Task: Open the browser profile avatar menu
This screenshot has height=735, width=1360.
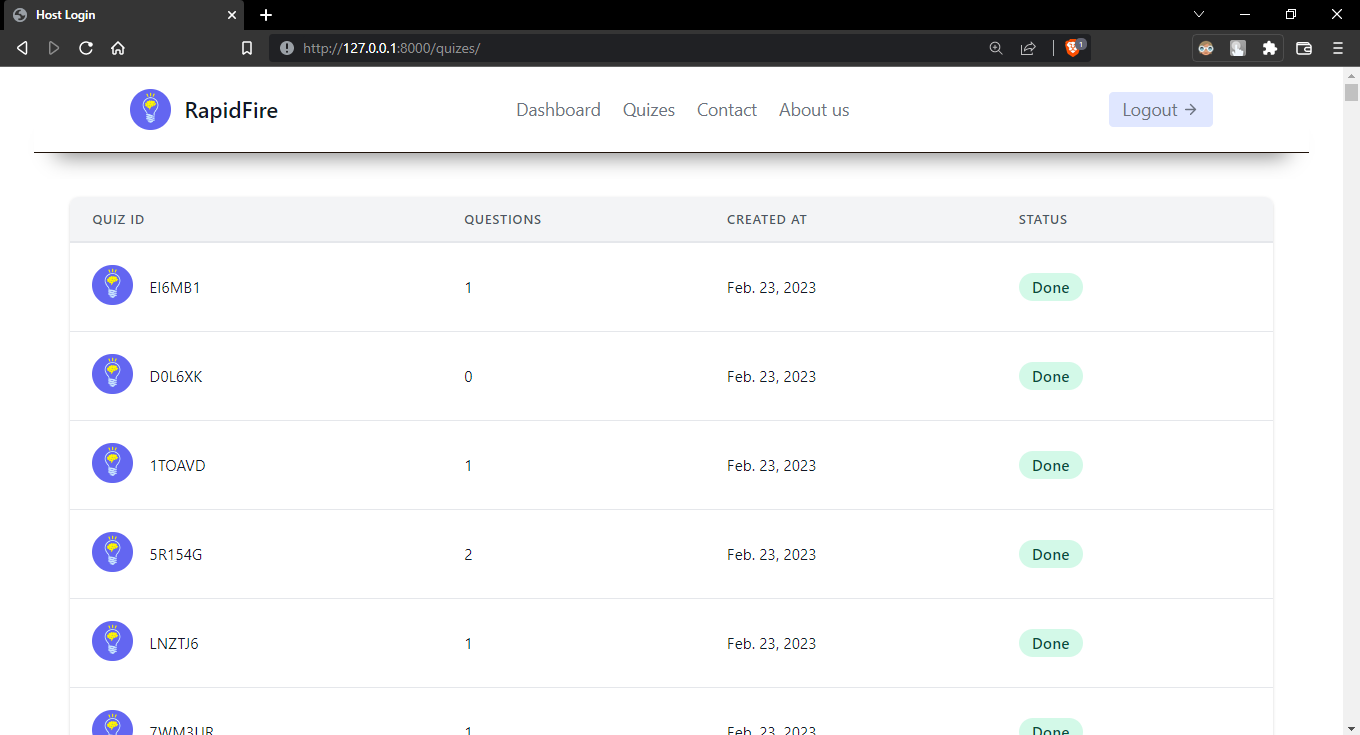Action: [x=1205, y=47]
